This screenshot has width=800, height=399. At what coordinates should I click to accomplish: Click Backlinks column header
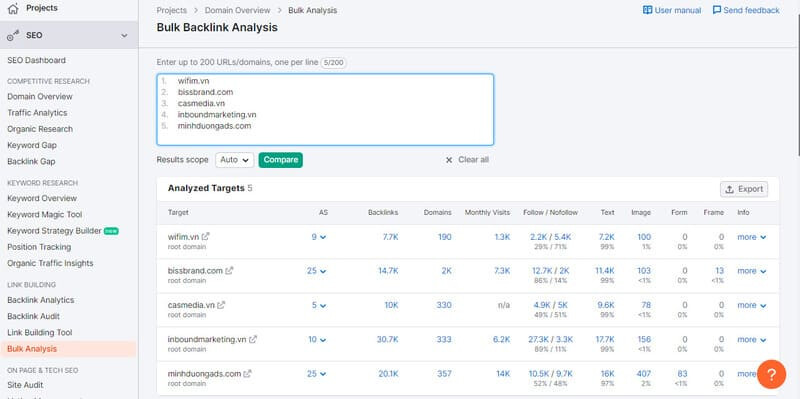click(383, 212)
